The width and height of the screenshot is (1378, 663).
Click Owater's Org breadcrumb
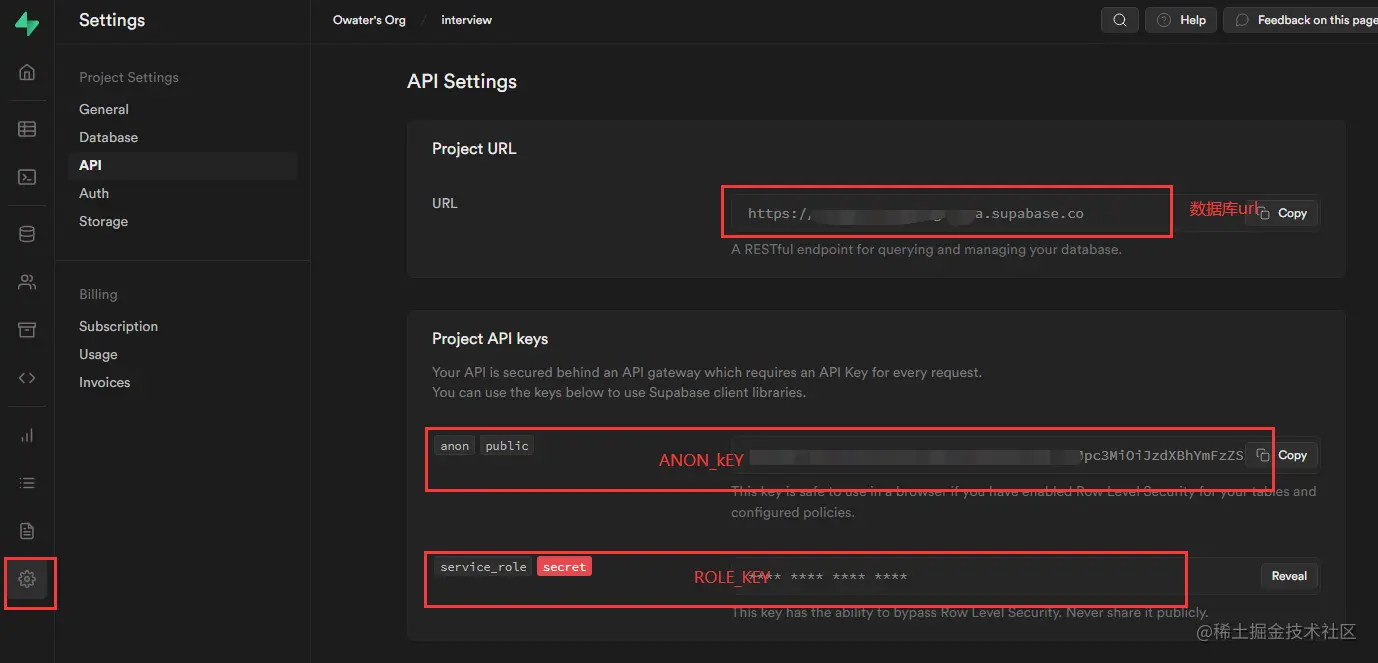369,20
